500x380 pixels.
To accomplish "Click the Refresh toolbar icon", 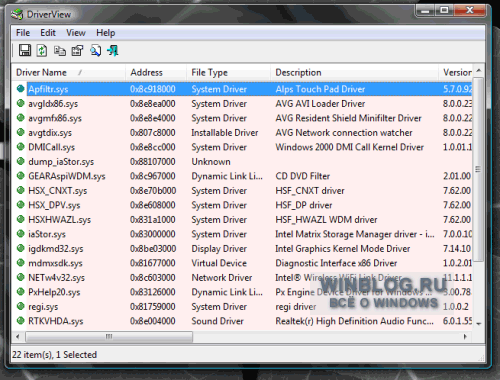I will coord(42,51).
